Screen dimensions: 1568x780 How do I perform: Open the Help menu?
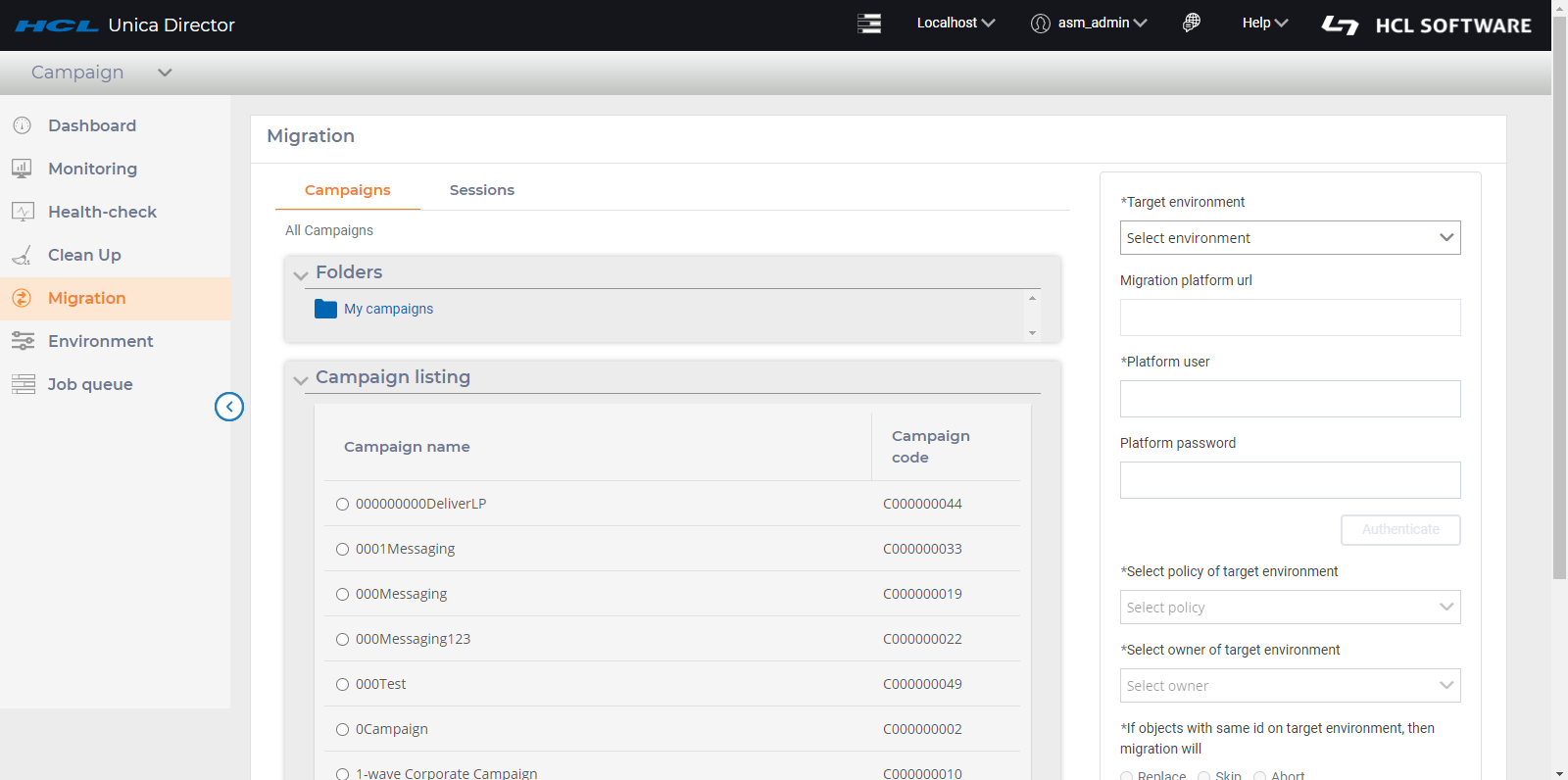pos(1264,24)
